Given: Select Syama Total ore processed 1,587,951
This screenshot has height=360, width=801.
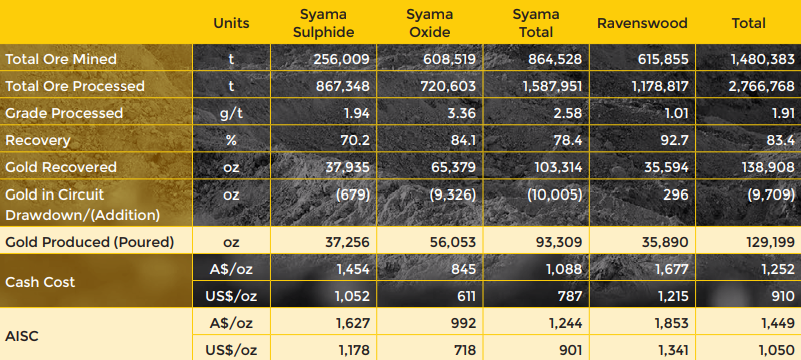Looking at the screenshot, I should tap(552, 86).
